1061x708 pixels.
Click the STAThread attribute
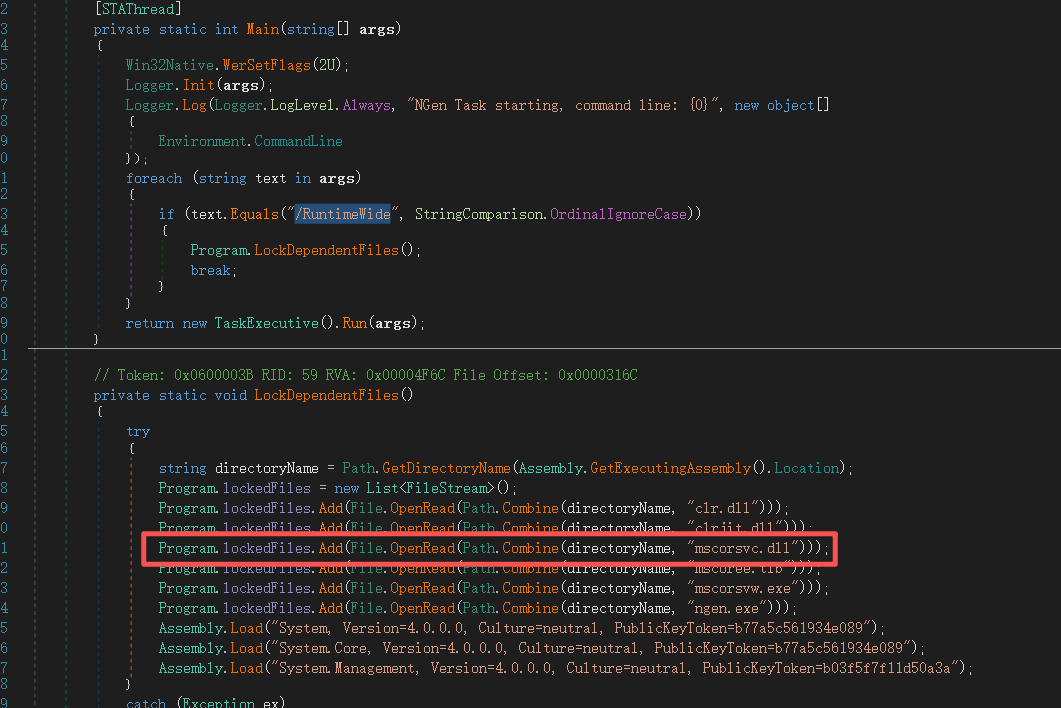coord(139,9)
